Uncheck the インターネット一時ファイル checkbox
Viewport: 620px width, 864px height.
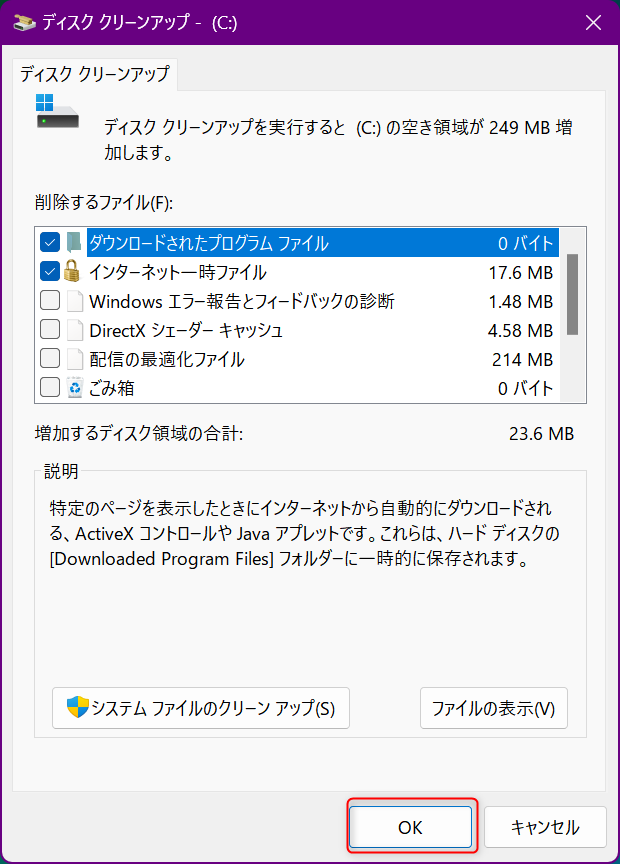(50, 271)
